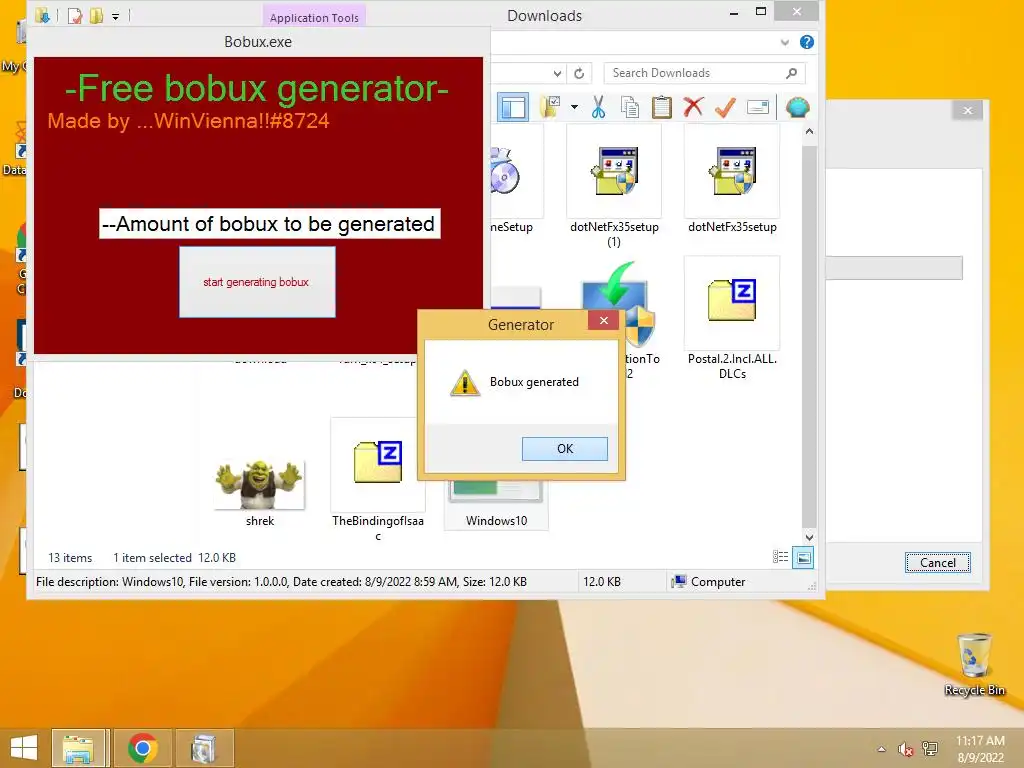Click the start generating bobux button

257,282
